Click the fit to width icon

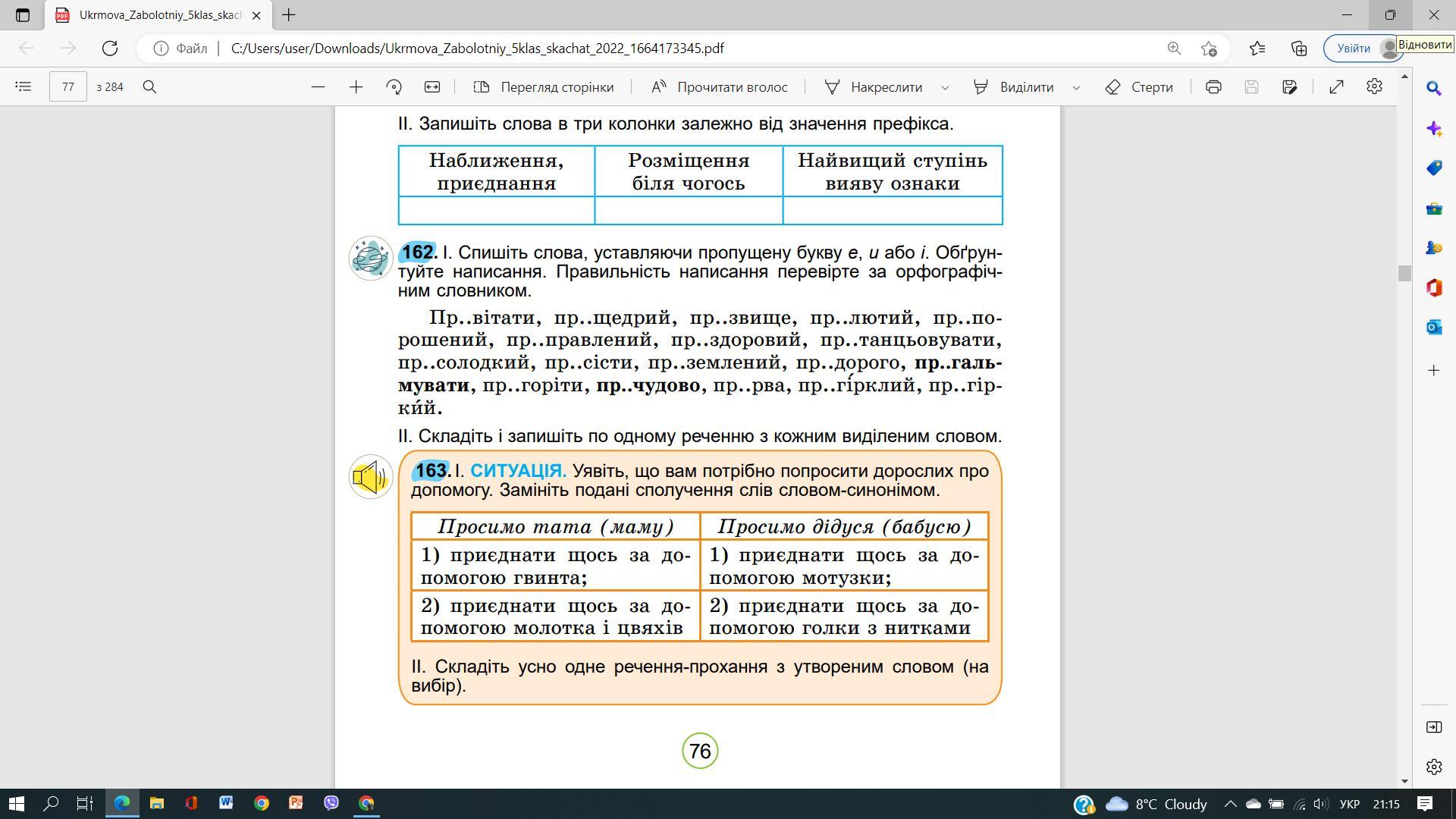[x=432, y=87]
